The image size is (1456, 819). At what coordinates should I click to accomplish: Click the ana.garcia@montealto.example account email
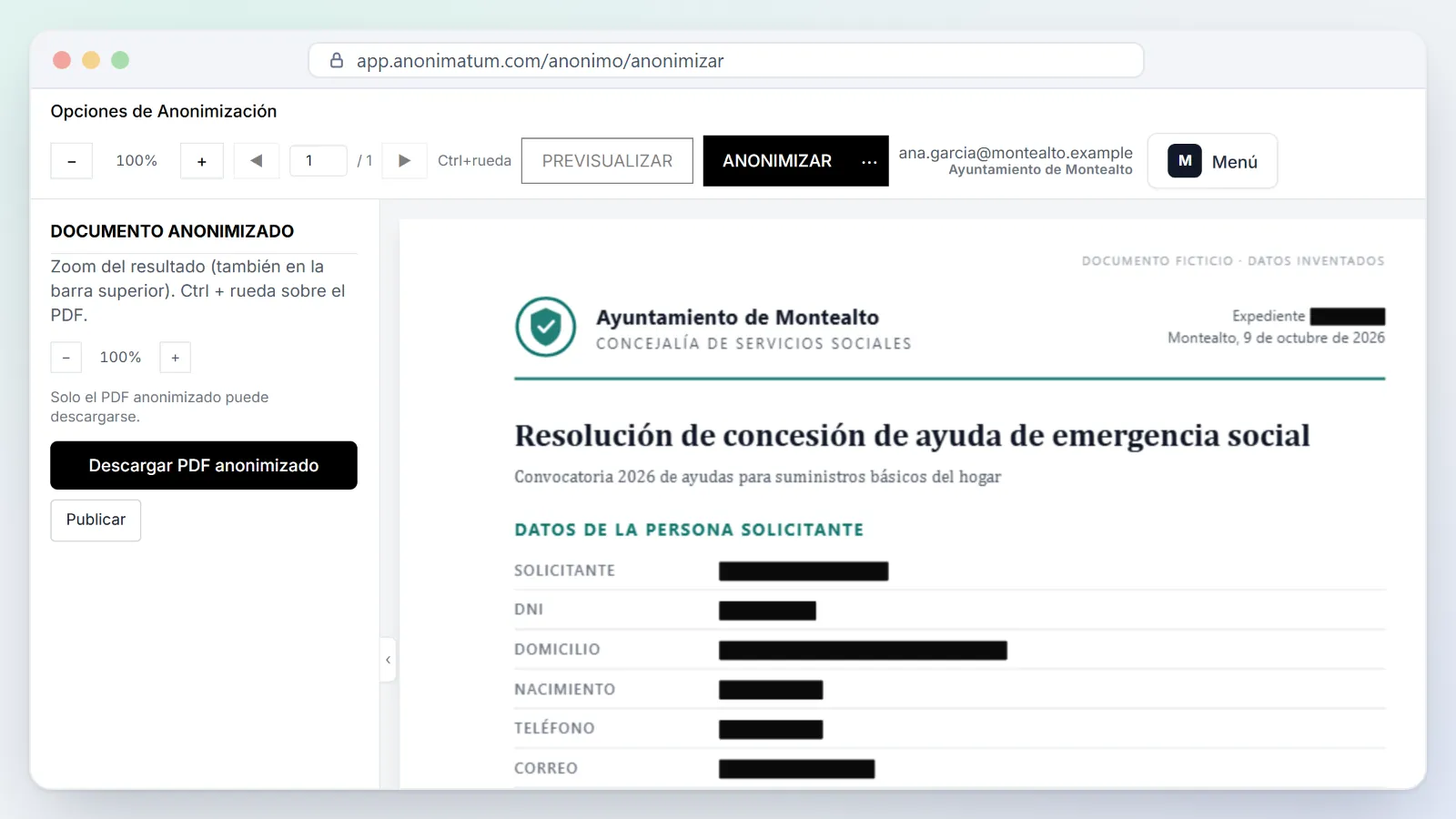click(x=1016, y=153)
